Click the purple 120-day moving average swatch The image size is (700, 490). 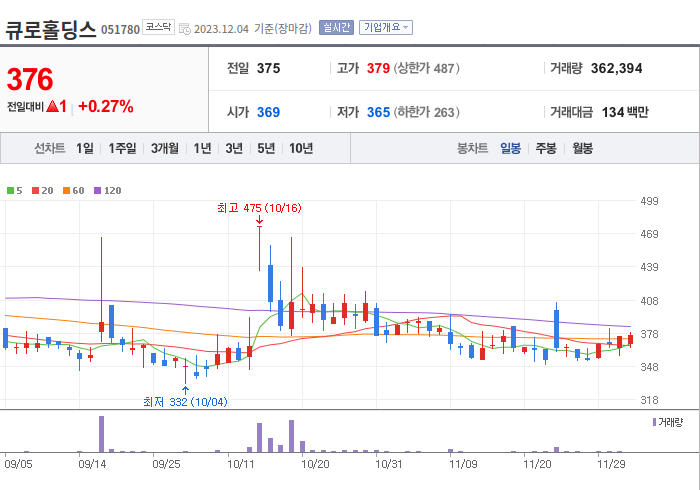click(97, 191)
